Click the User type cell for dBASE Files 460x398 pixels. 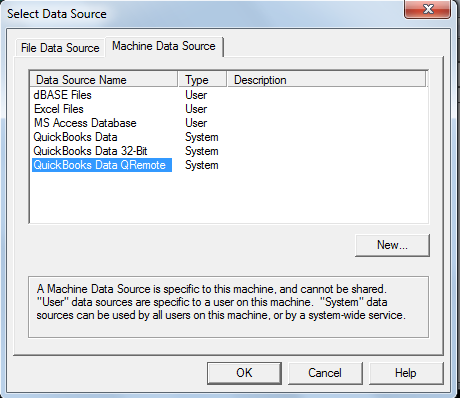(x=196, y=95)
